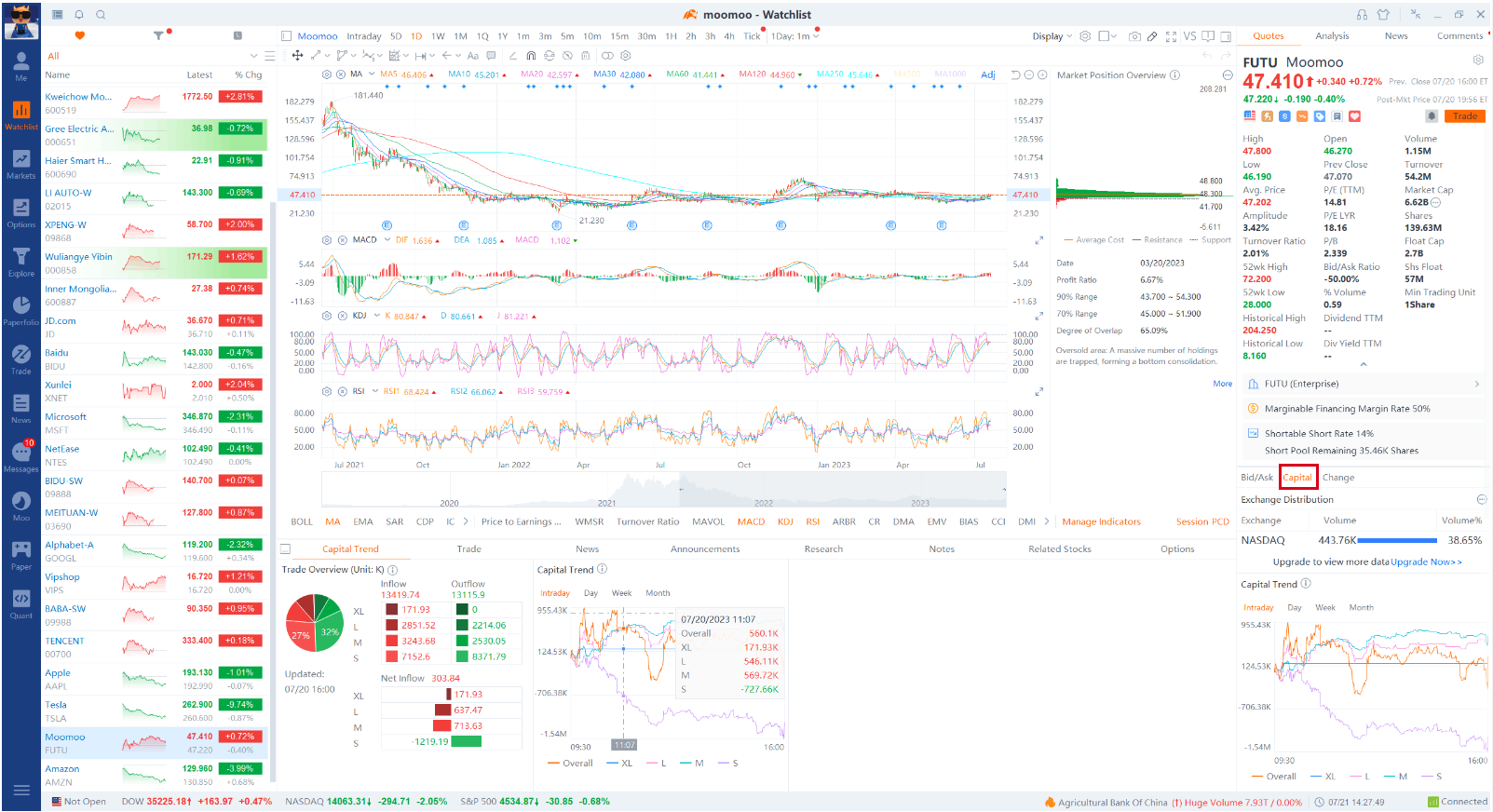Image resolution: width=1493 pixels, height=812 pixels.
Task: Click the More link under Market Position Overview
Action: [x=1223, y=384]
